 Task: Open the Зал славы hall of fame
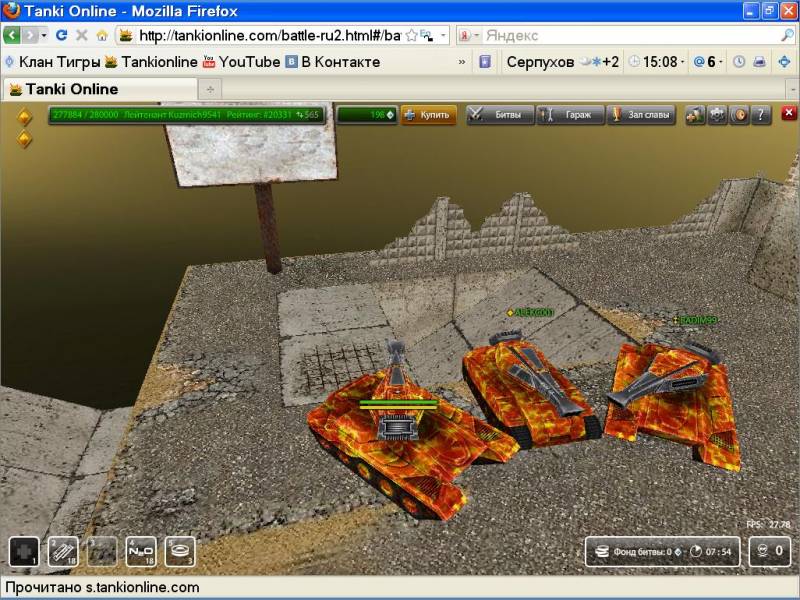641,115
